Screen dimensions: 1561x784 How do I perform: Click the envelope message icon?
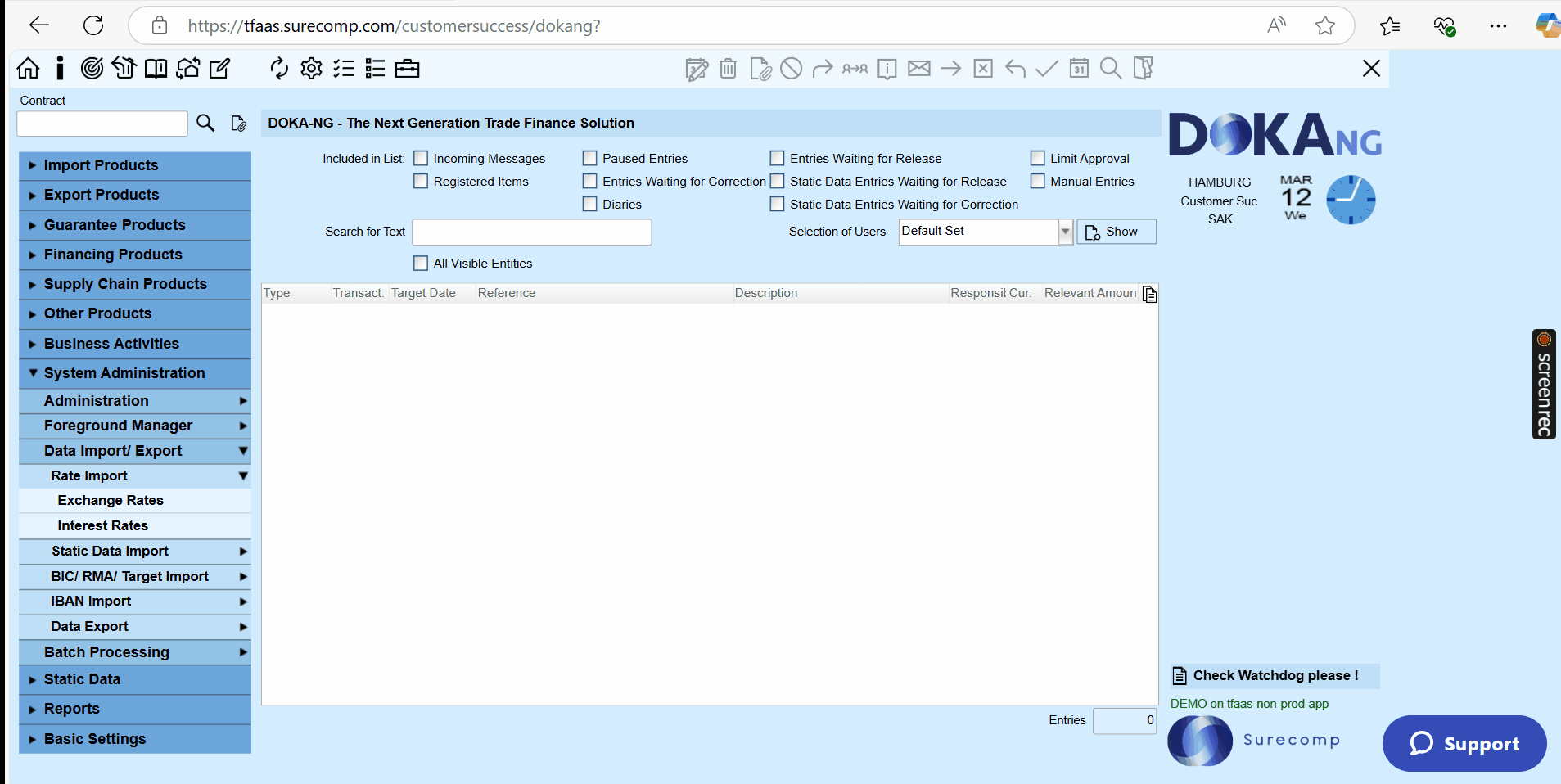point(919,68)
